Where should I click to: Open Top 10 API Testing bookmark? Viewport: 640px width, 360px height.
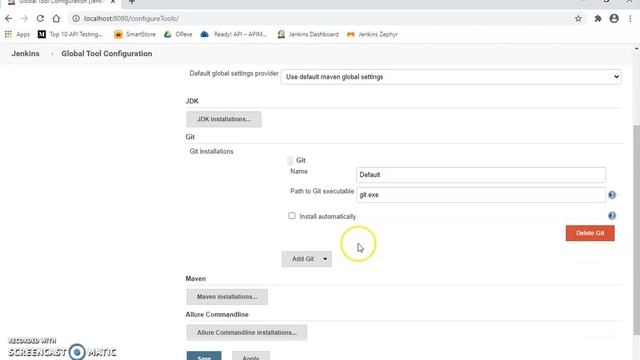pos(70,34)
